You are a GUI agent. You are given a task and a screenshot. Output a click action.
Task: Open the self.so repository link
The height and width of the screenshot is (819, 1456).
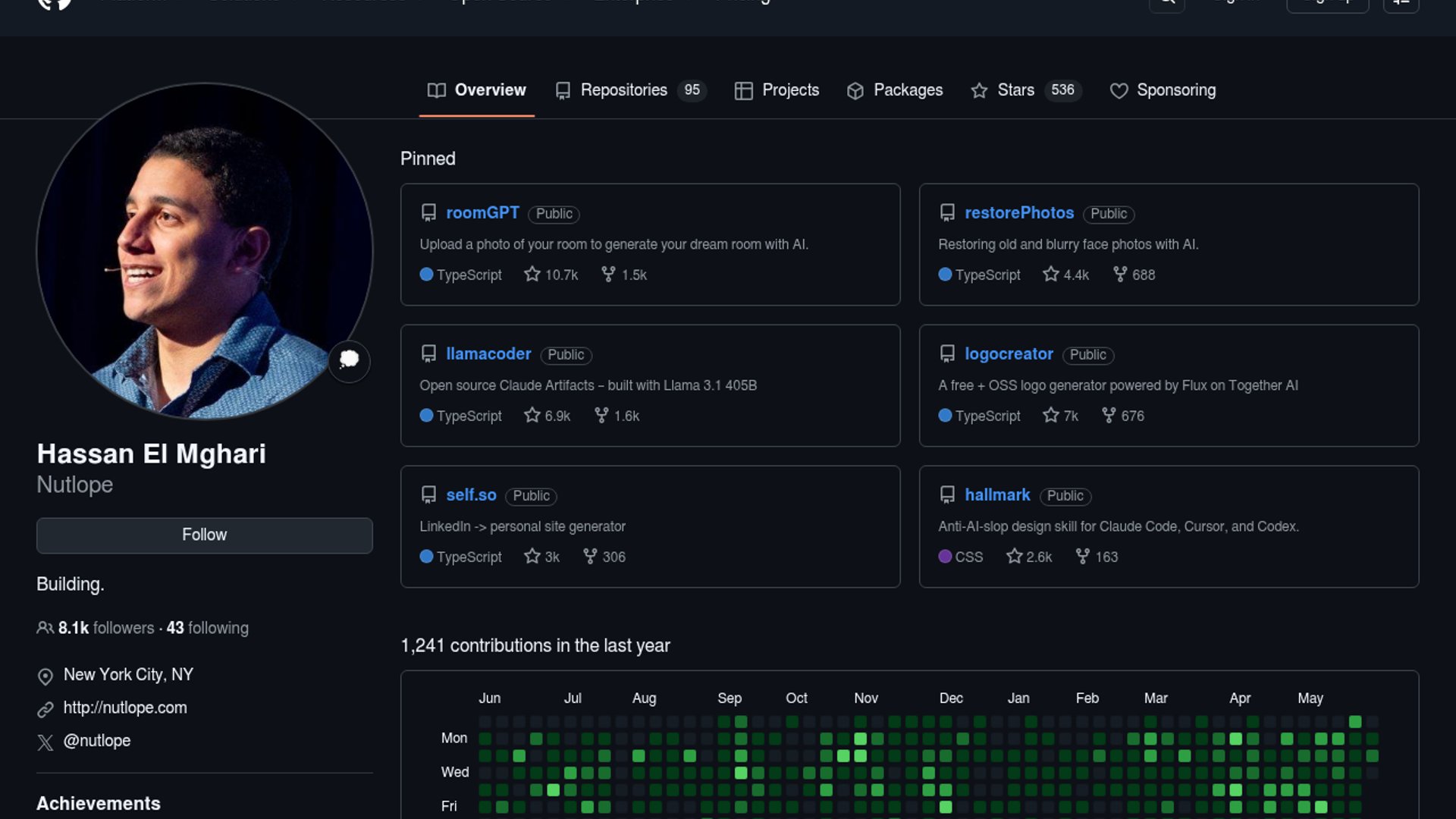[471, 495]
